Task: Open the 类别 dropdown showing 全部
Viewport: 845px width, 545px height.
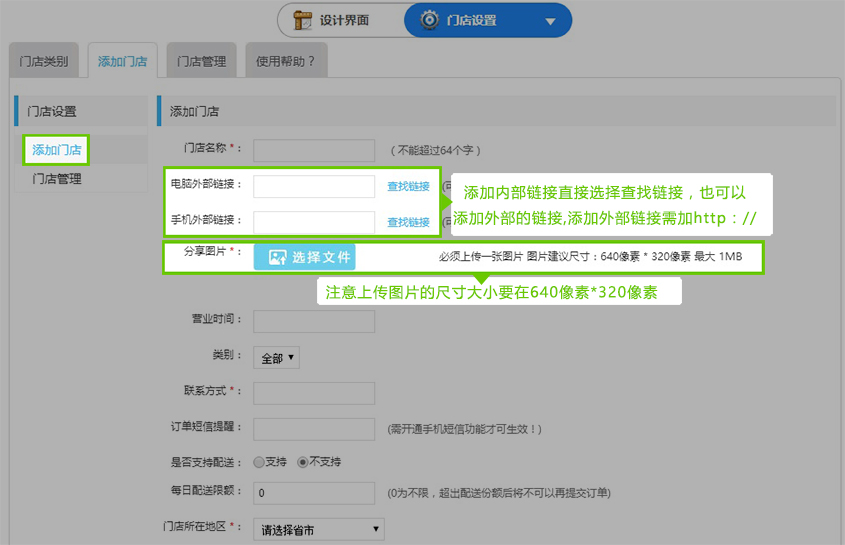Action: (x=278, y=357)
